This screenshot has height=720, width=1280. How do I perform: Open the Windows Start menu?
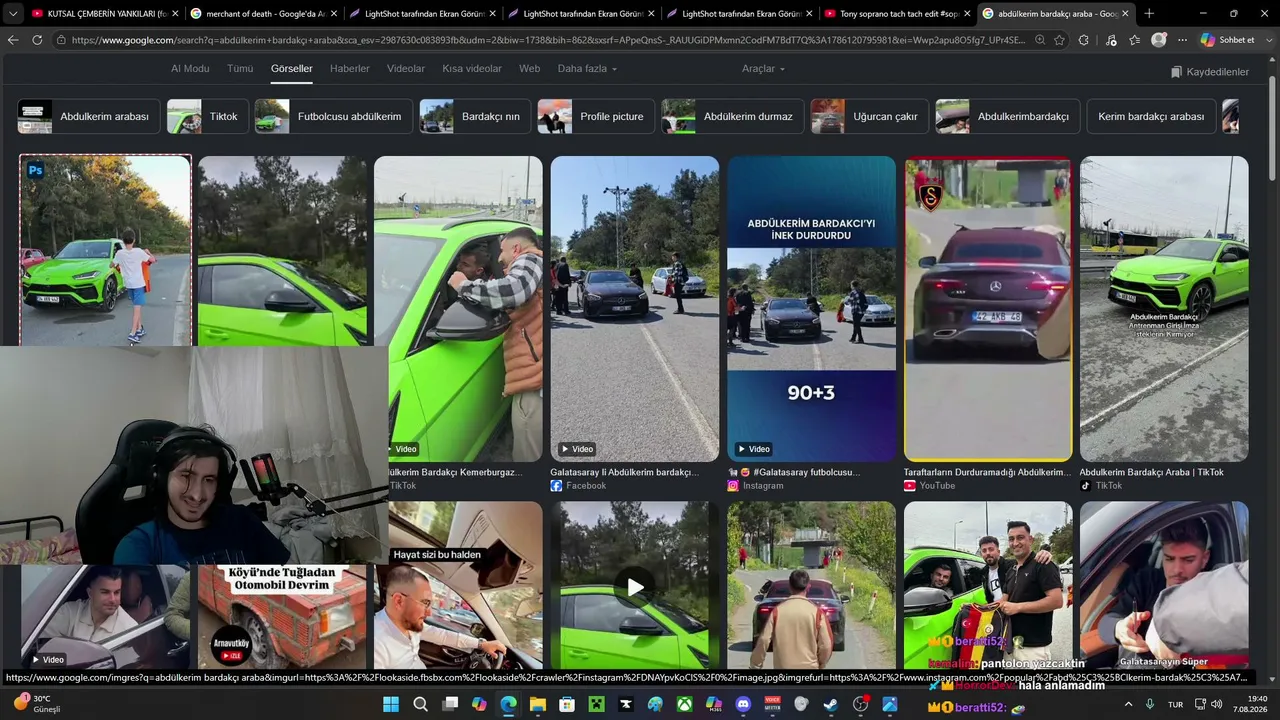(x=391, y=704)
